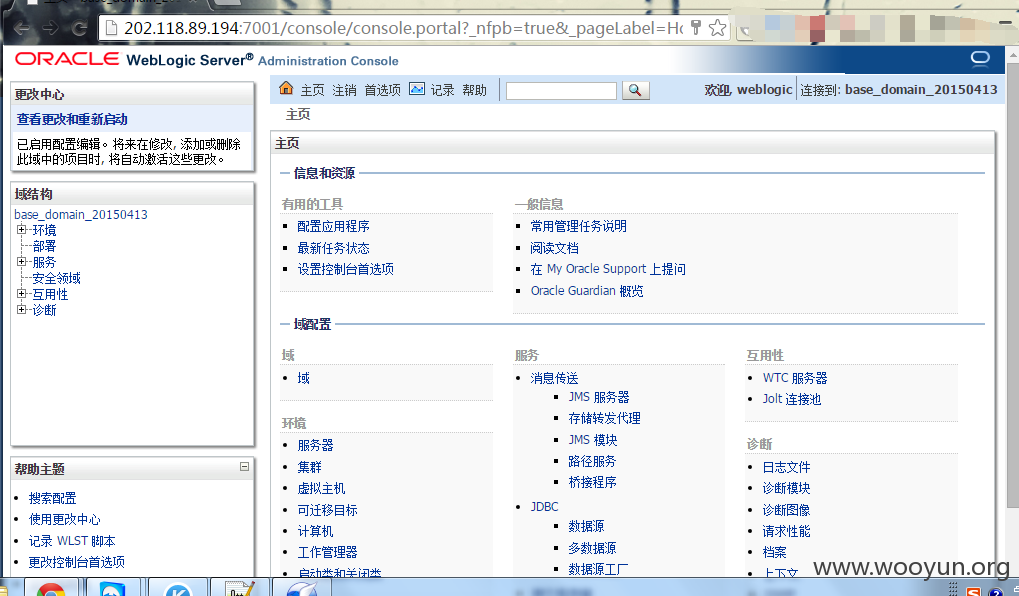This screenshot has width=1019, height=596.
Task: Minimize the 帮助主题 panel
Action: 244,467
